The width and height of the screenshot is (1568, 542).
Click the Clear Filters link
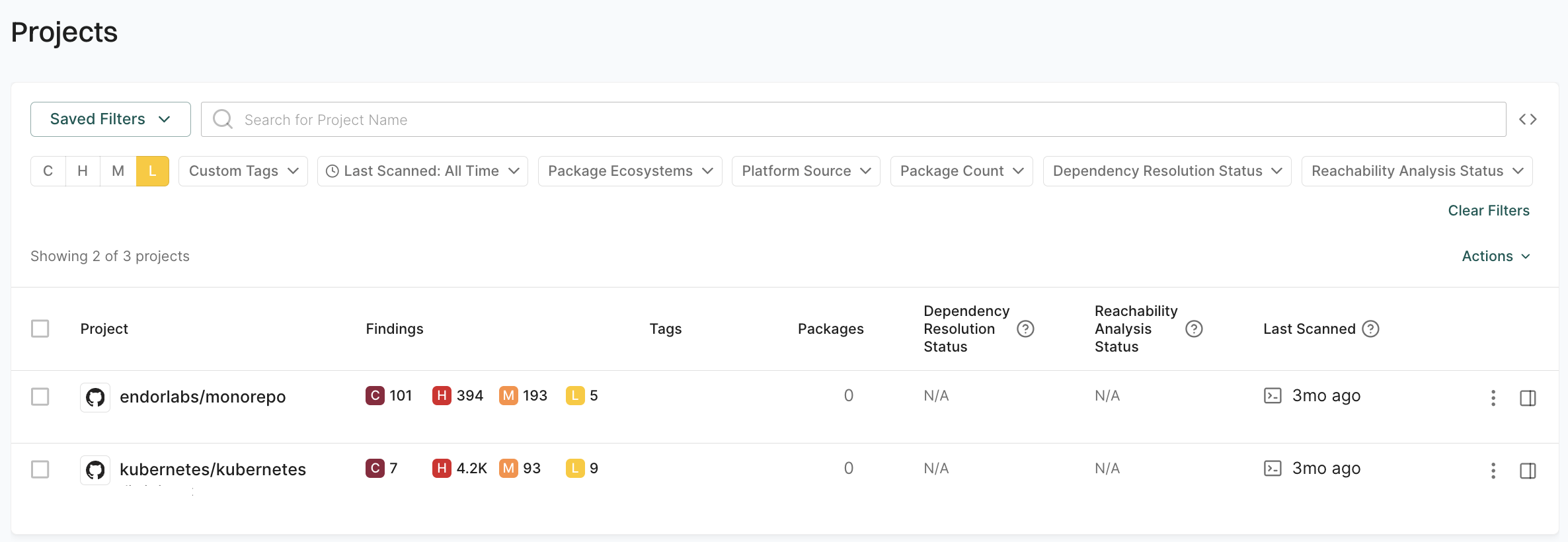1488,210
